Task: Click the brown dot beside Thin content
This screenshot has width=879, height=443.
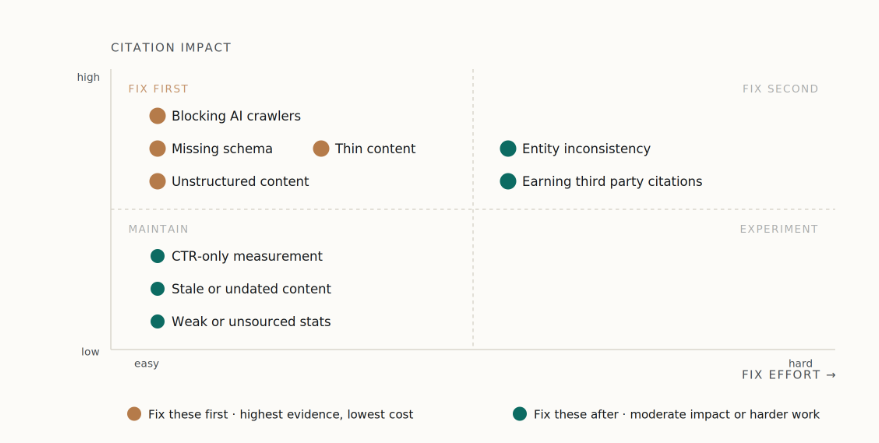Action: (x=321, y=149)
